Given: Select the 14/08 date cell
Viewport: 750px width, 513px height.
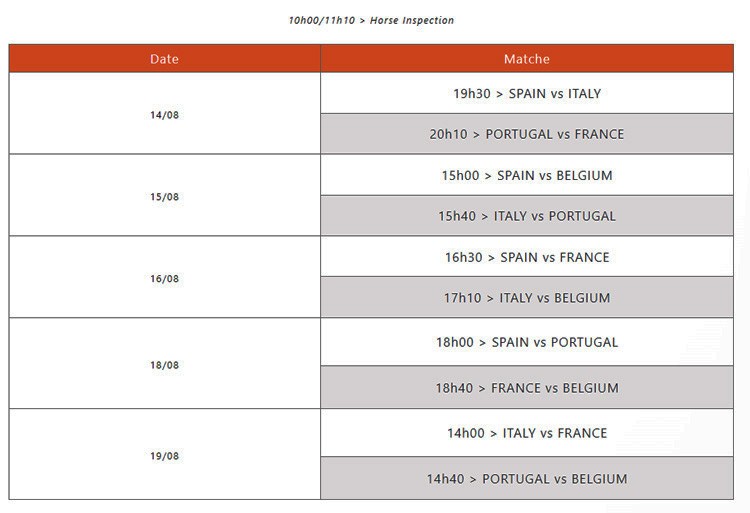Looking at the screenshot, I should pos(164,115).
